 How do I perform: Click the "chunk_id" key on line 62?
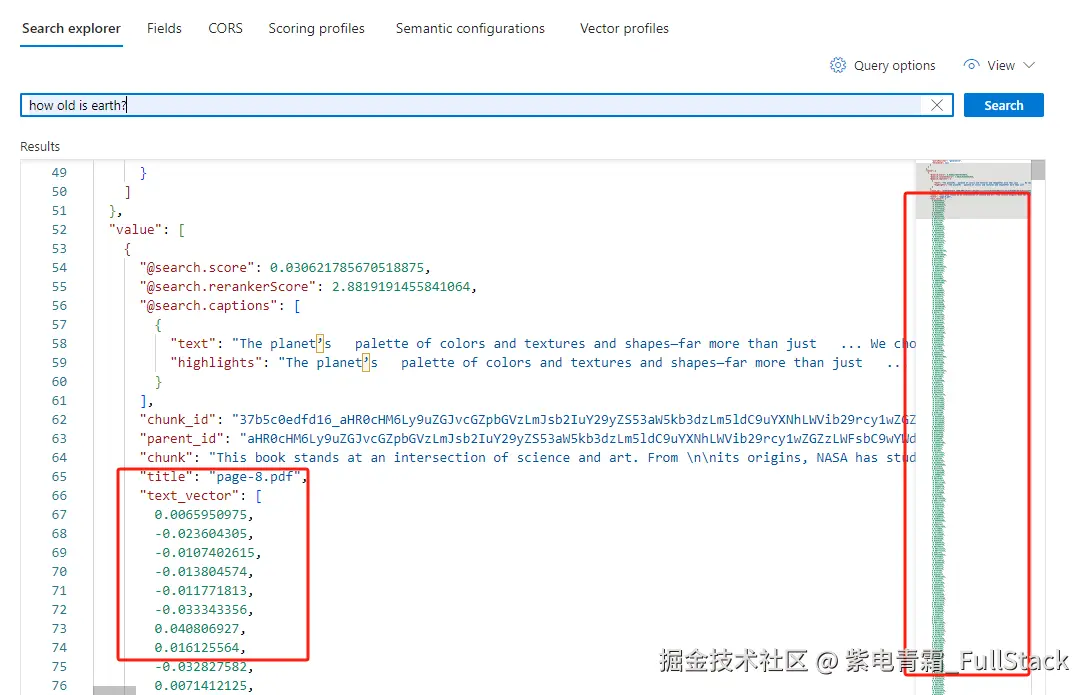(x=178, y=419)
